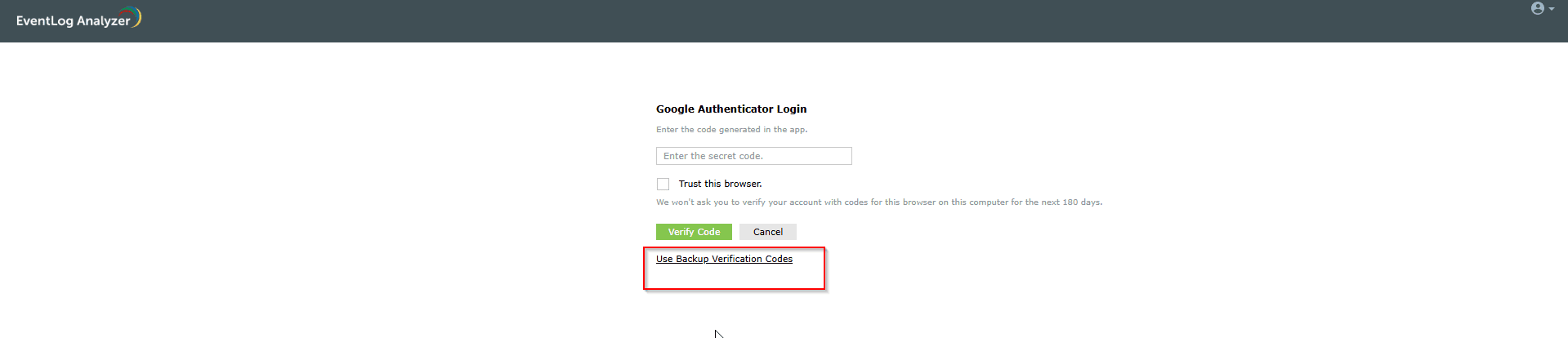Viewport: 1568px width, 338px height.
Task: Click the "Trust this browser." label text
Action: tap(720, 185)
